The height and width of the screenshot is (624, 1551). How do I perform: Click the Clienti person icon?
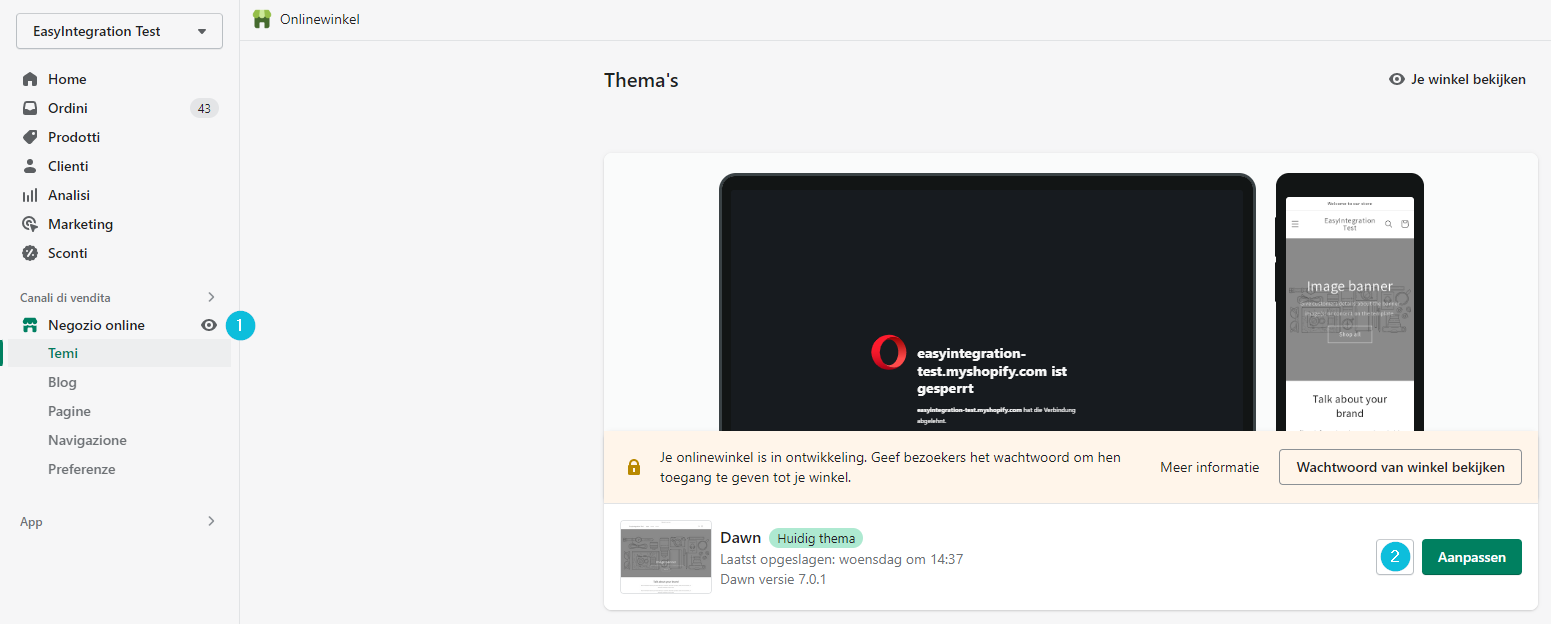[30, 166]
